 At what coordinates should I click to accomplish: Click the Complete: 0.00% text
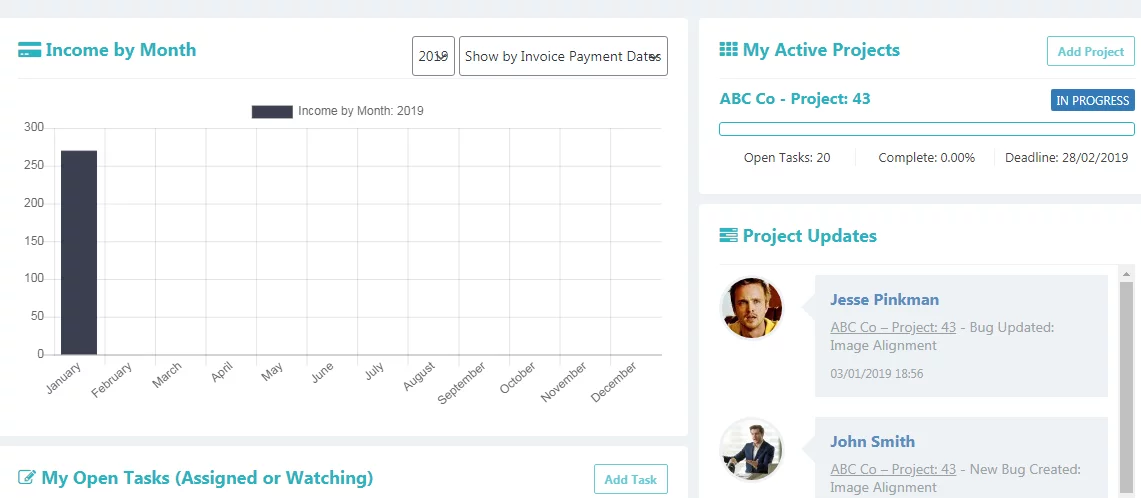click(926, 157)
